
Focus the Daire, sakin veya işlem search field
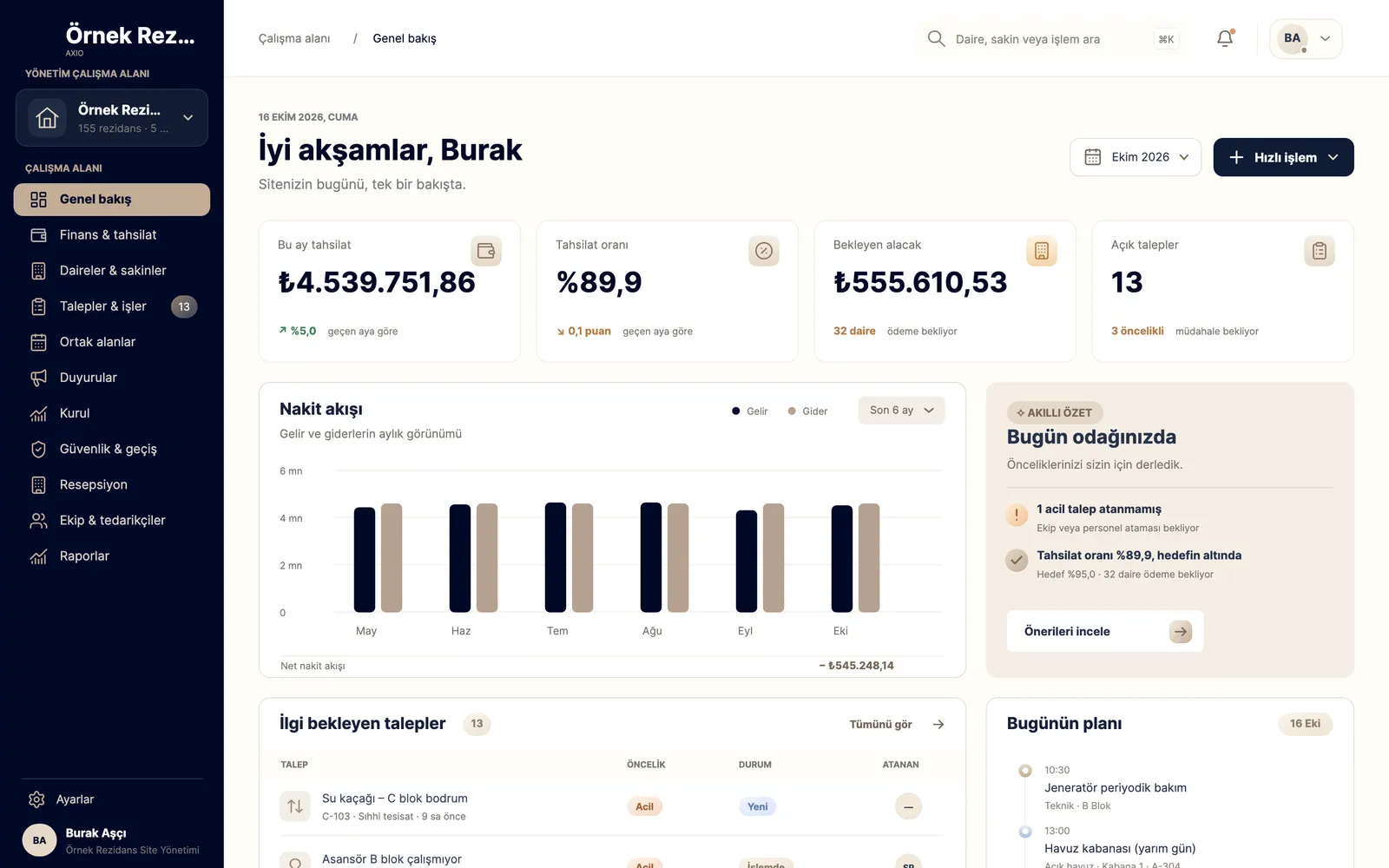[x=1053, y=39]
